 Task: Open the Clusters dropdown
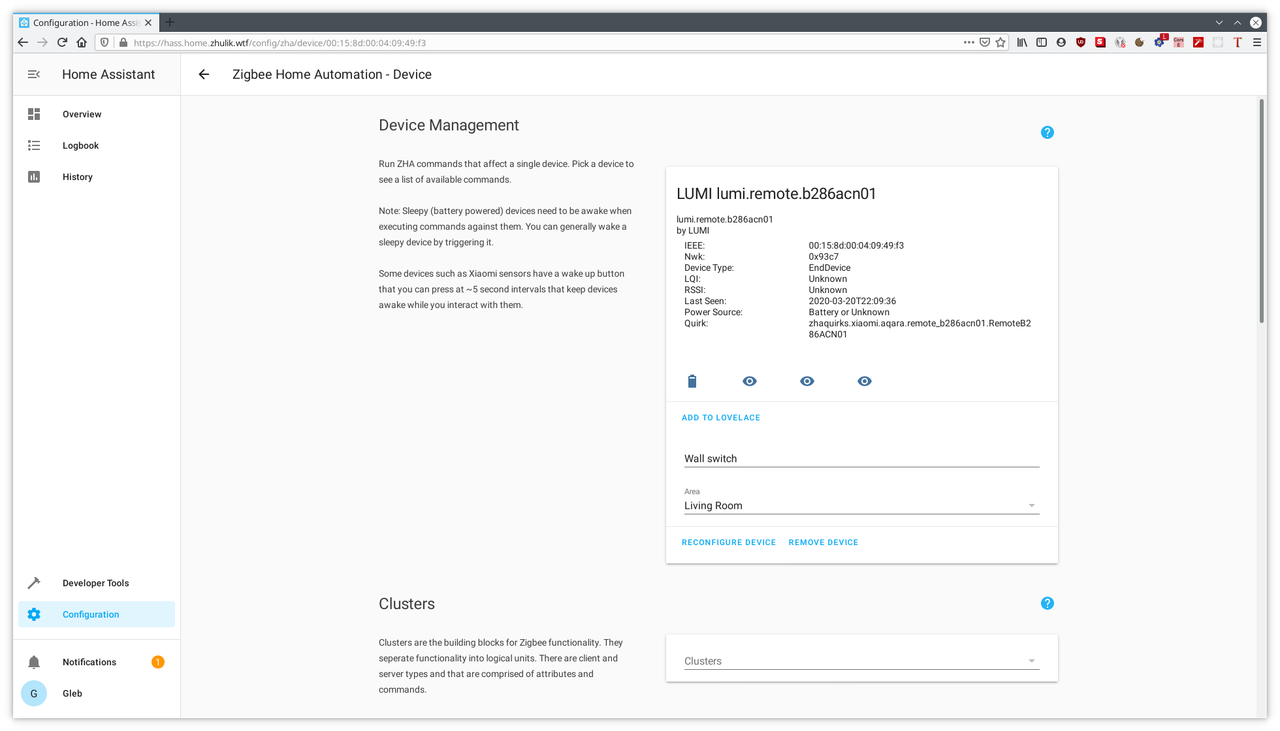click(862, 661)
